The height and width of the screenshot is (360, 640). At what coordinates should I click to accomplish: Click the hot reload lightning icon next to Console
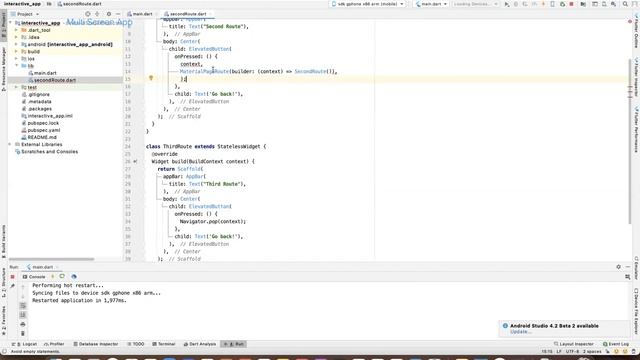52,277
